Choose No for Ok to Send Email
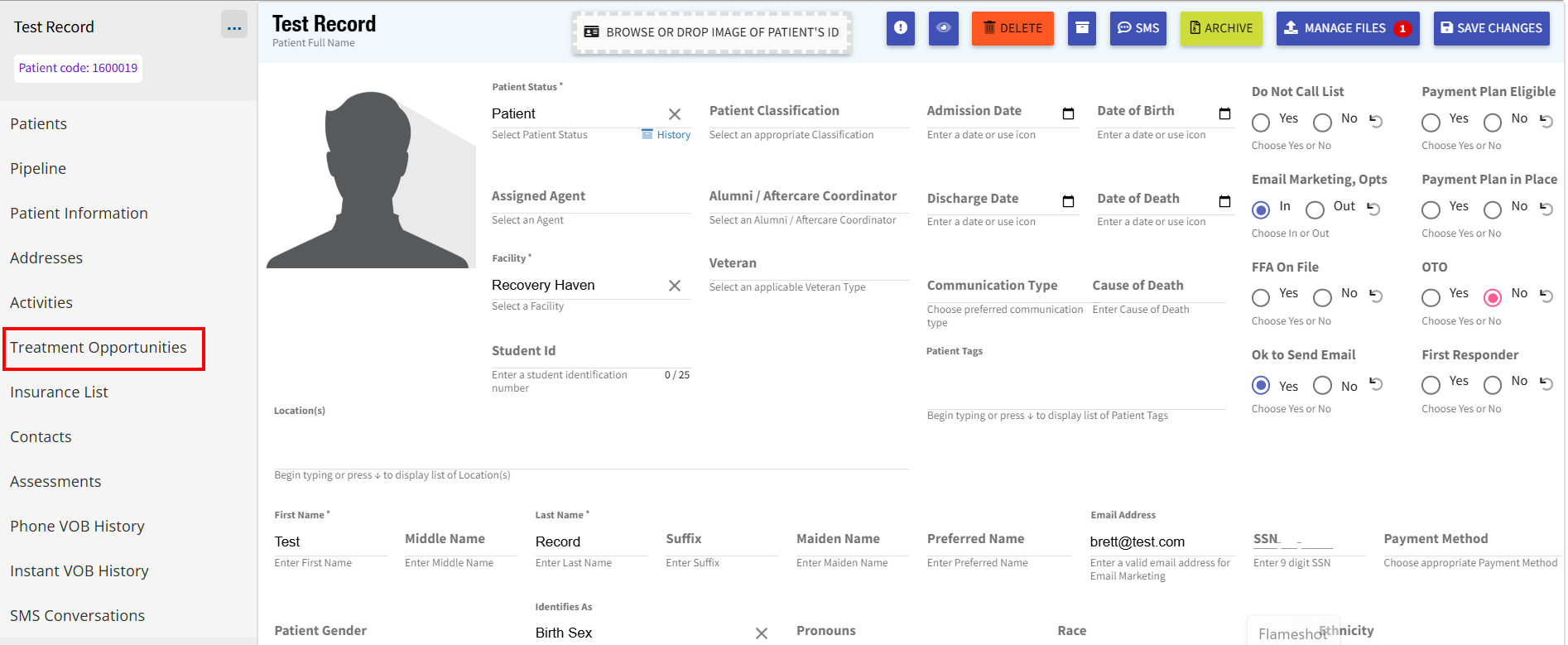The image size is (1568, 645). (x=1323, y=386)
